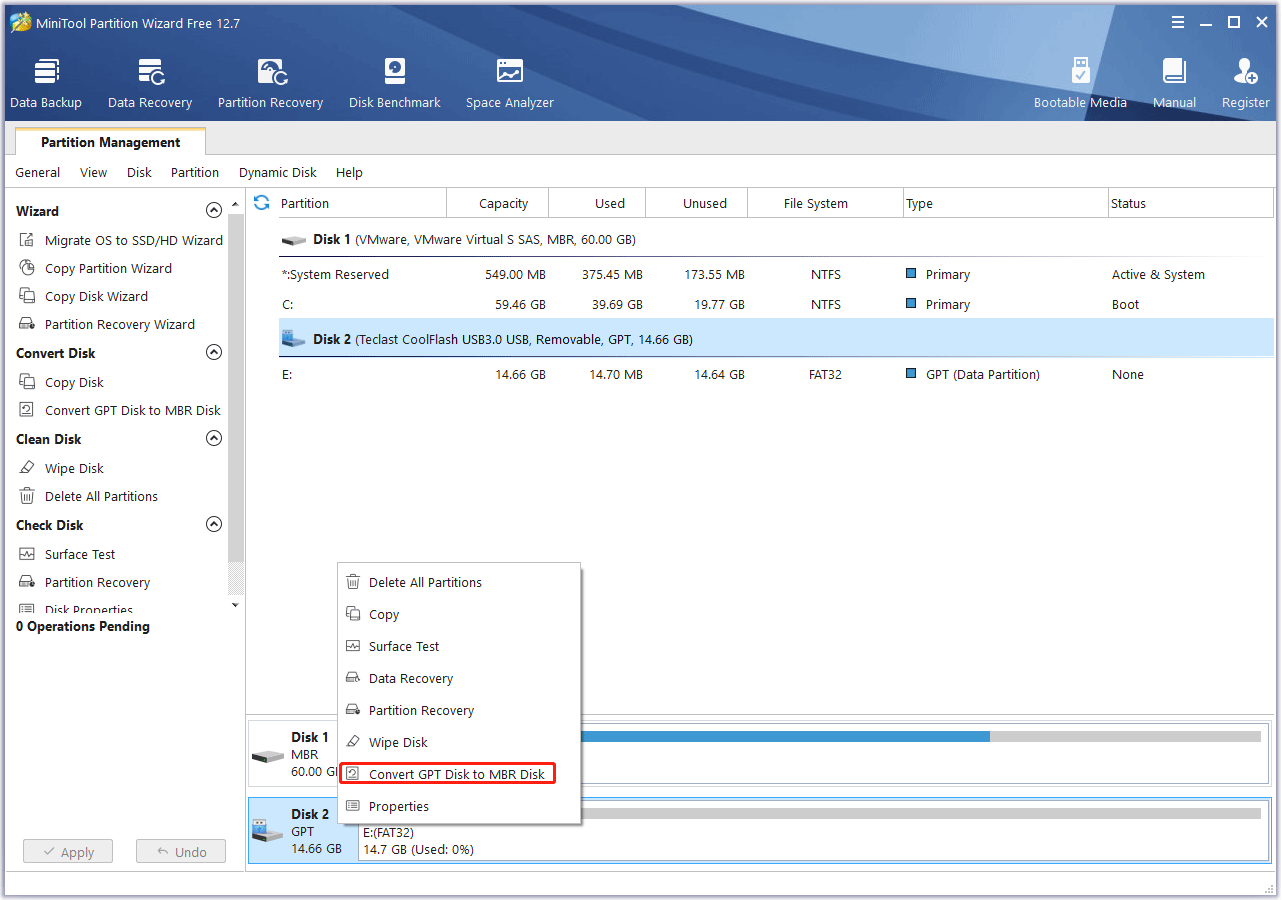This screenshot has height=900, width=1282.
Task: Select Disk 1 icon in disk map
Action: (x=268, y=756)
